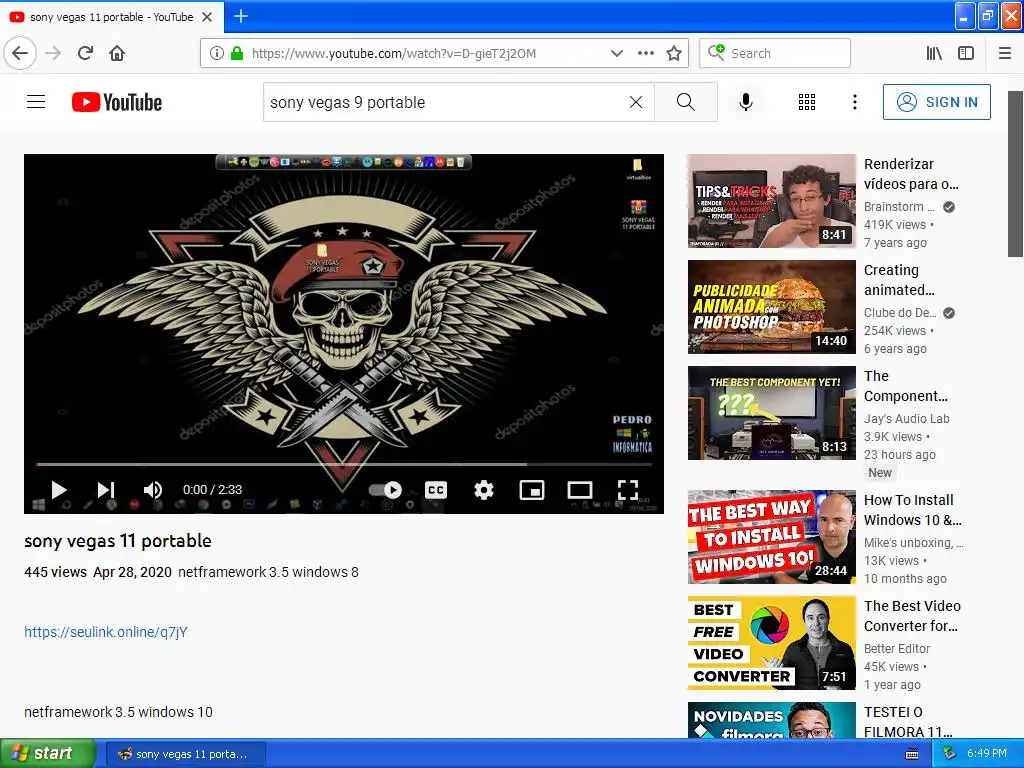1024x768 pixels.
Task: Open the page actions three-dot menu
Action: point(645,53)
